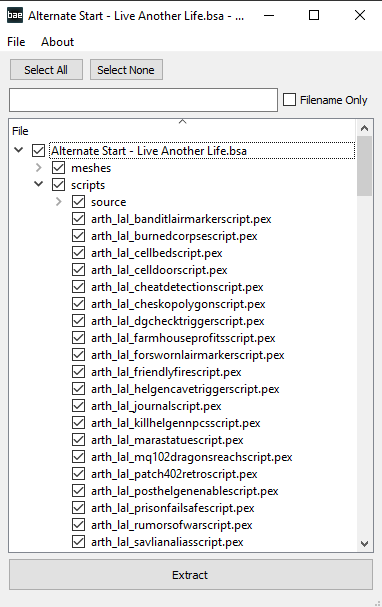This screenshot has width=382, height=607.
Task: Click the Select None button
Action: pos(126,70)
